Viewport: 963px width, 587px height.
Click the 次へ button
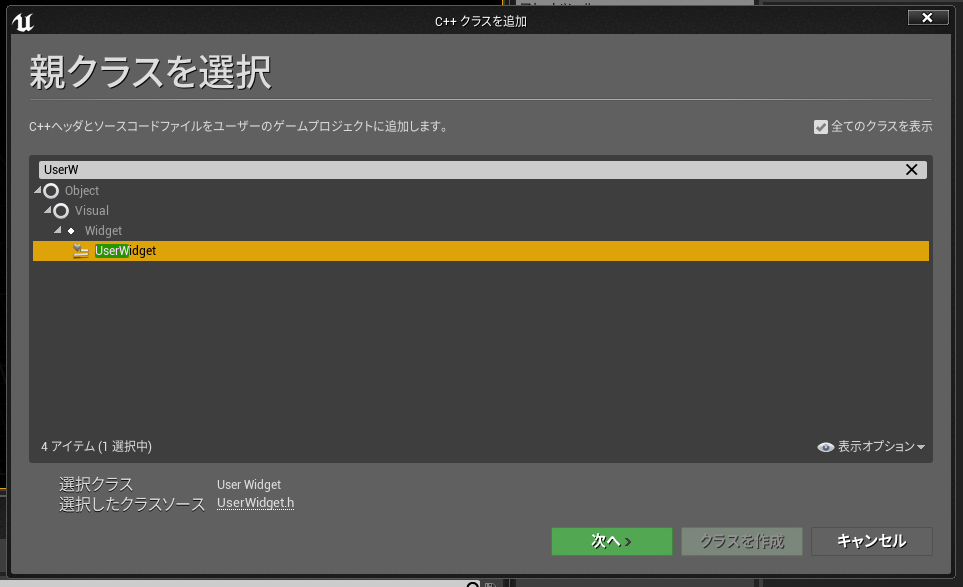(x=612, y=541)
